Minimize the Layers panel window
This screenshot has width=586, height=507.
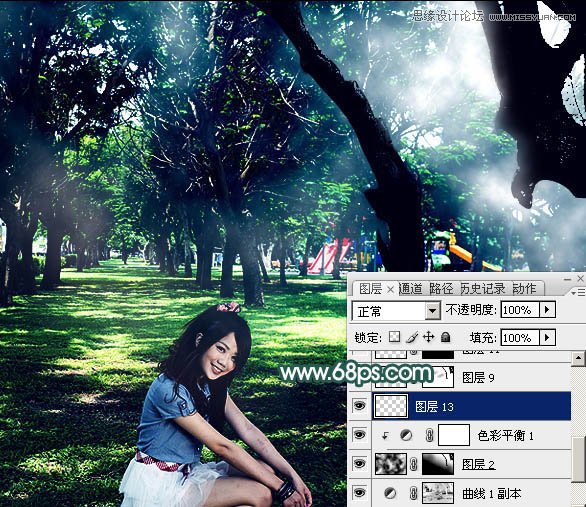tap(567, 279)
